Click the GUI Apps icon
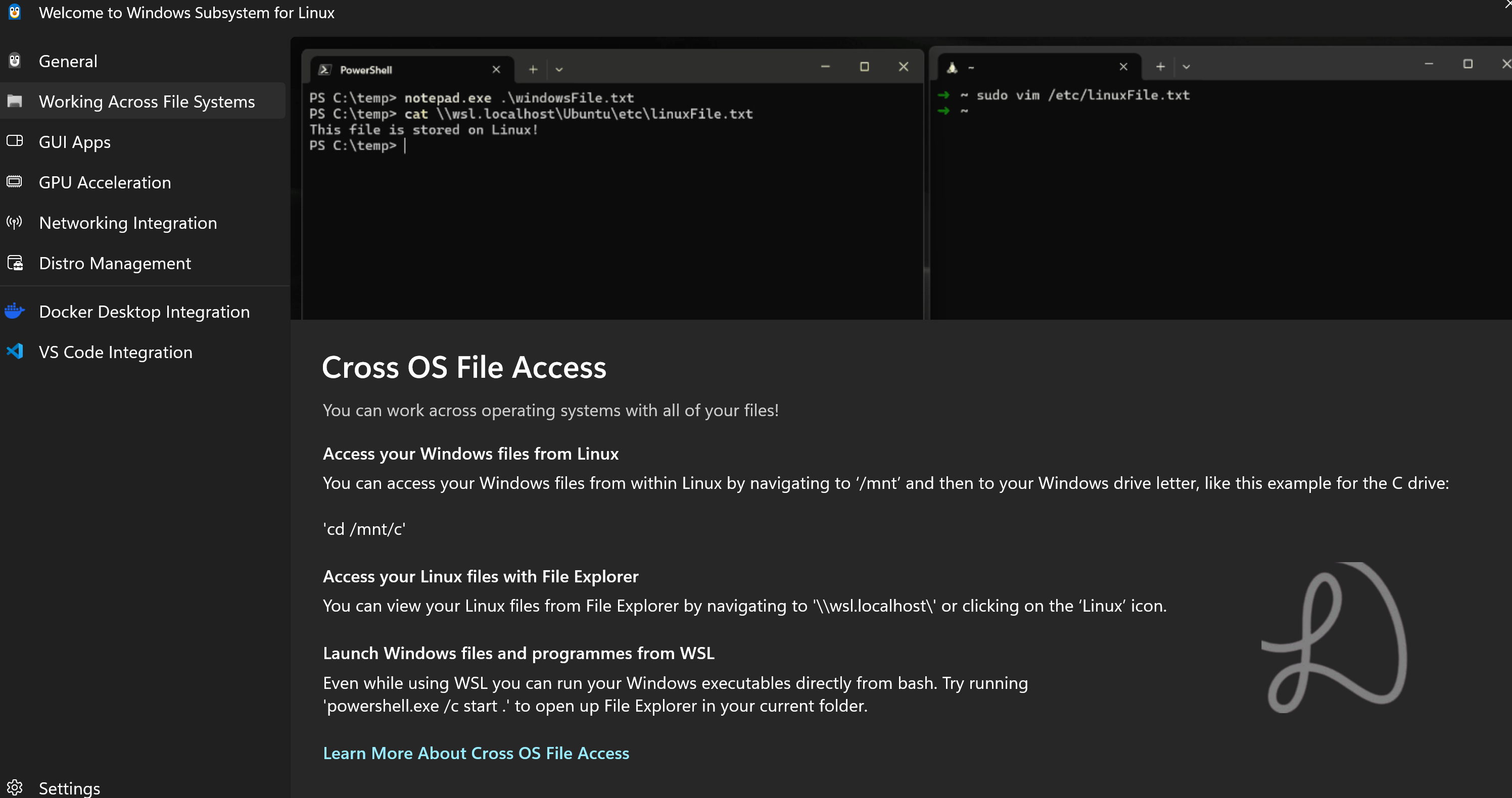Screen dimensions: 1512x798 point(15,141)
